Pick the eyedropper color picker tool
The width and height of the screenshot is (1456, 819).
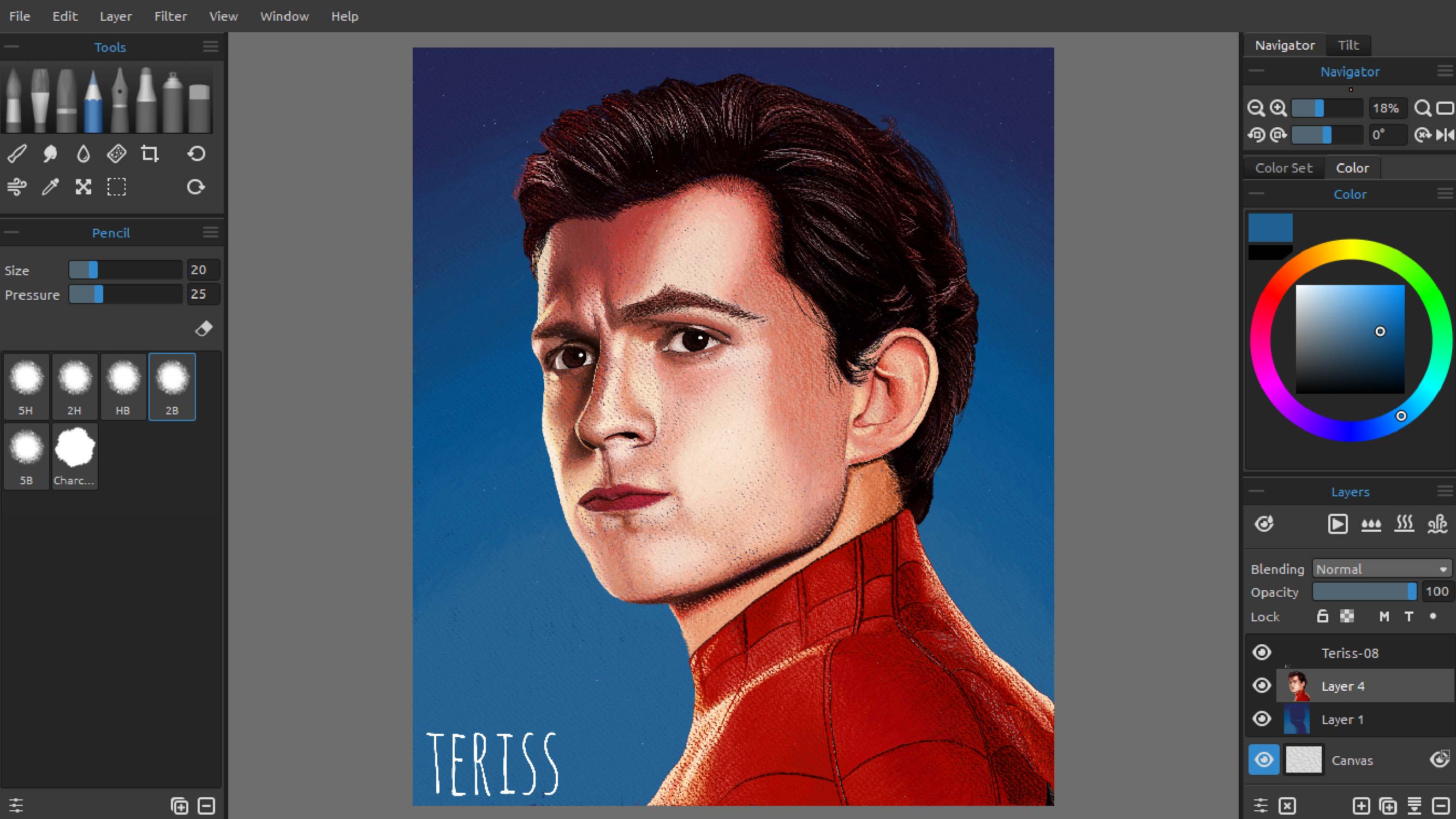[x=50, y=187]
